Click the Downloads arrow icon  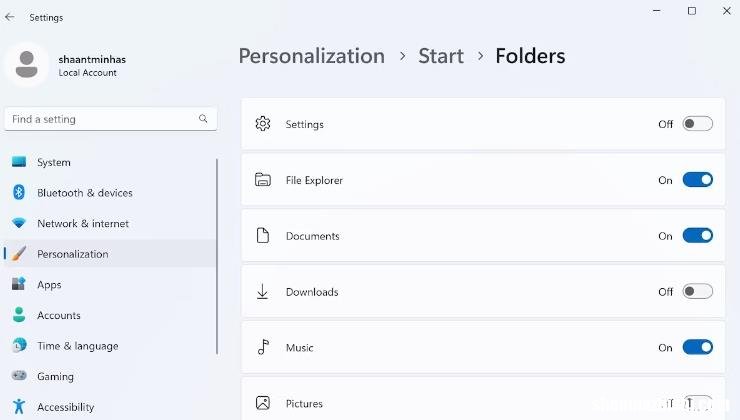tap(262, 291)
